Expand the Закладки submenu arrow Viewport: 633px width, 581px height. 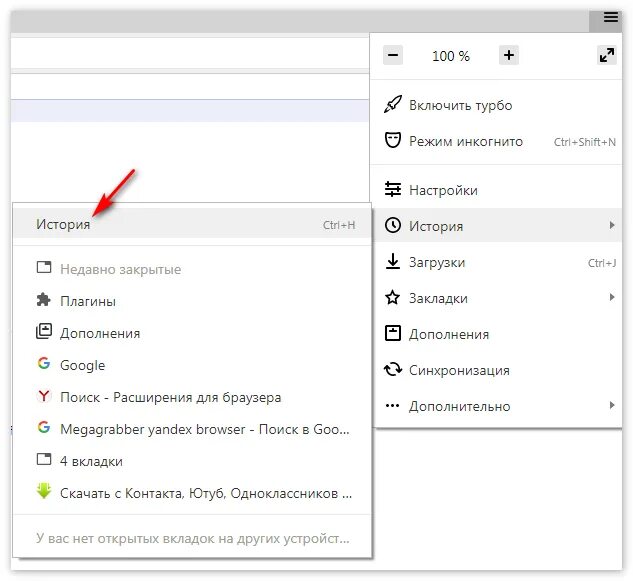coord(612,298)
